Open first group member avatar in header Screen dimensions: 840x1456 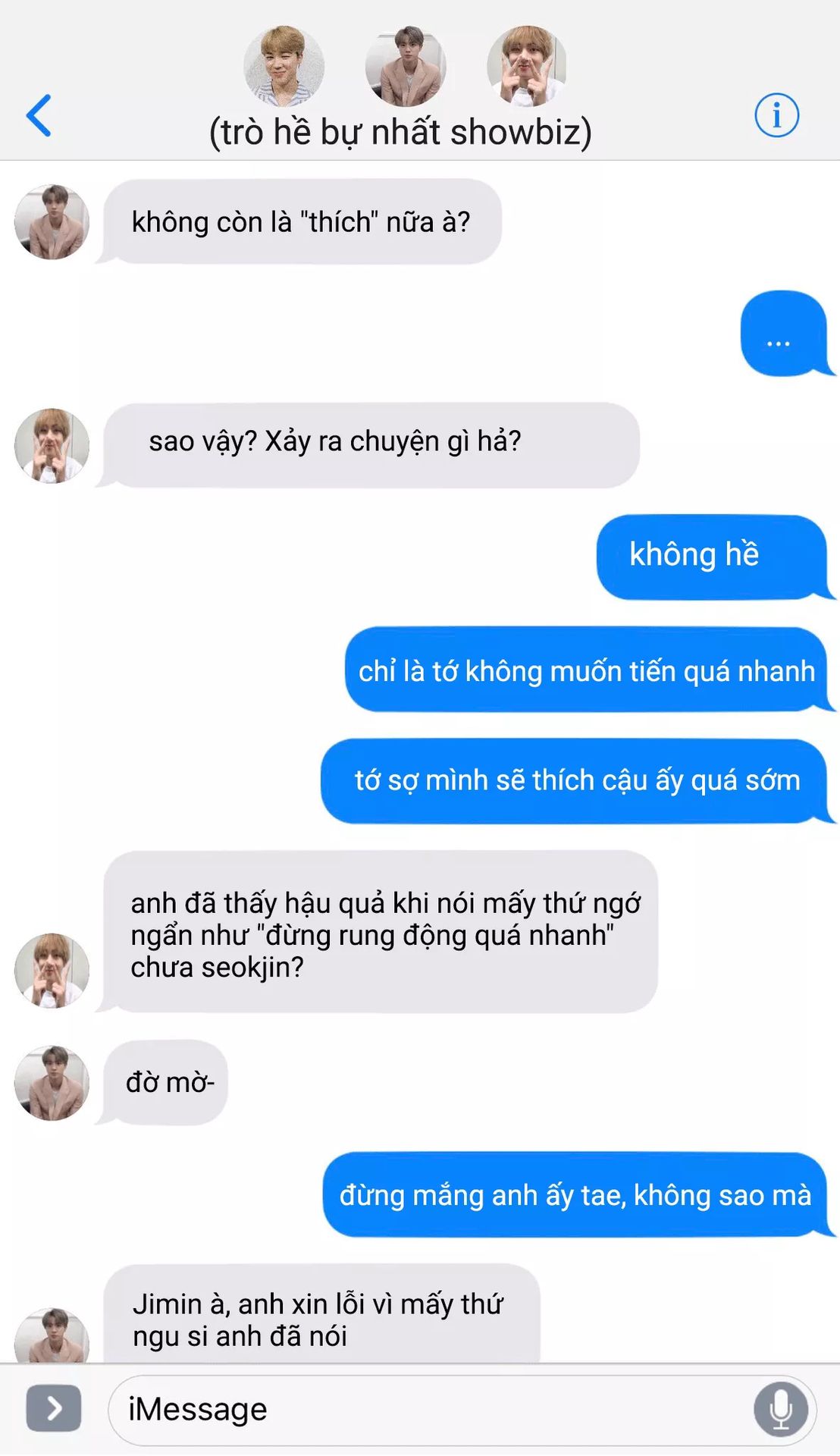point(284,66)
